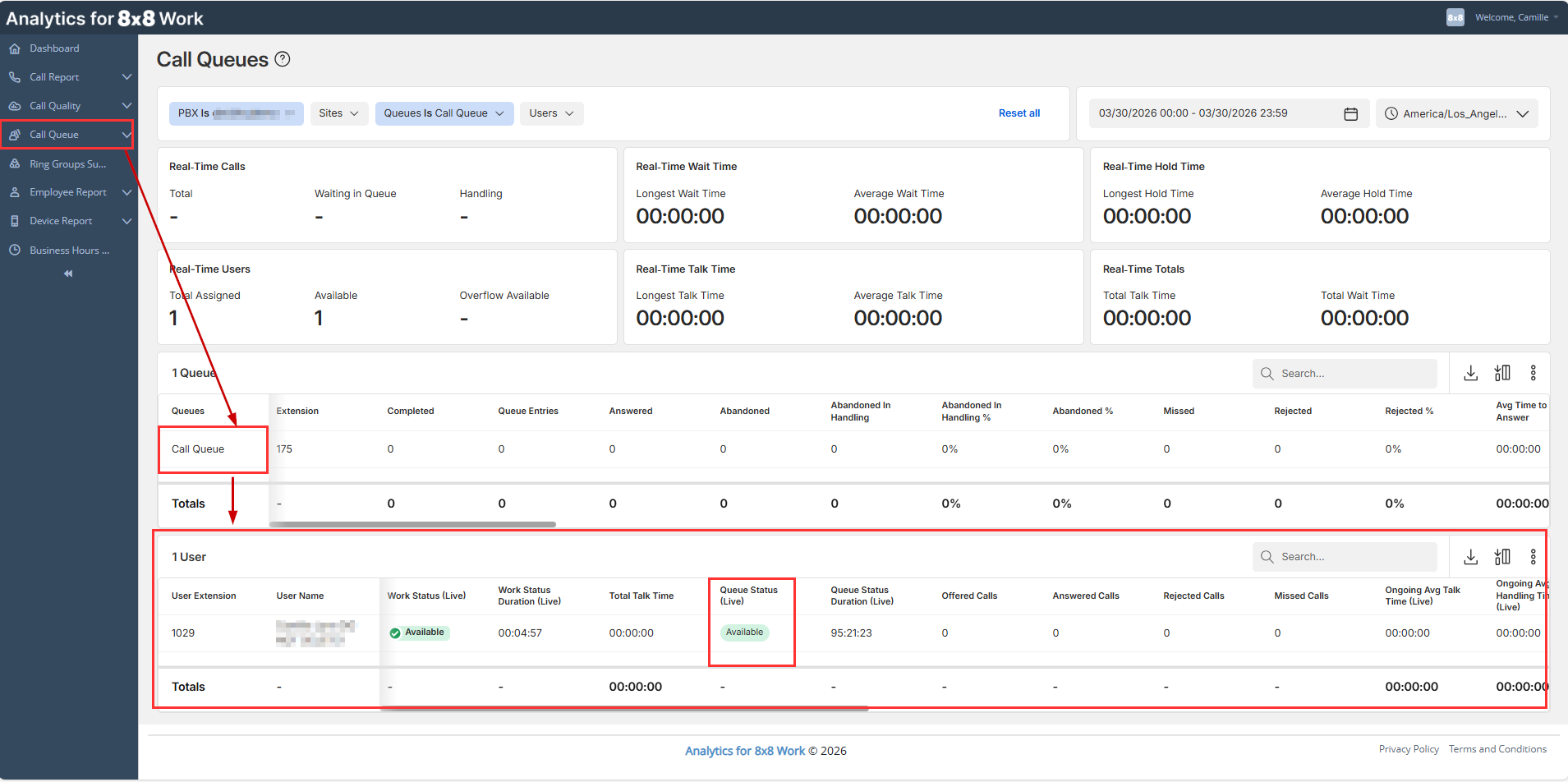1568x782 pixels.
Task: Select Business Hours in sidebar
Action: tap(70, 251)
